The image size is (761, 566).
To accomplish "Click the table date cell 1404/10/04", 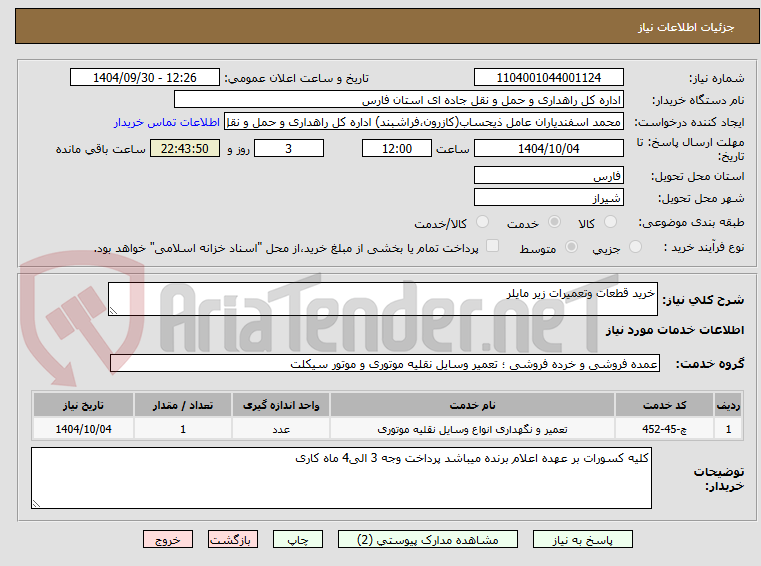I will pyautogui.click(x=83, y=429).
